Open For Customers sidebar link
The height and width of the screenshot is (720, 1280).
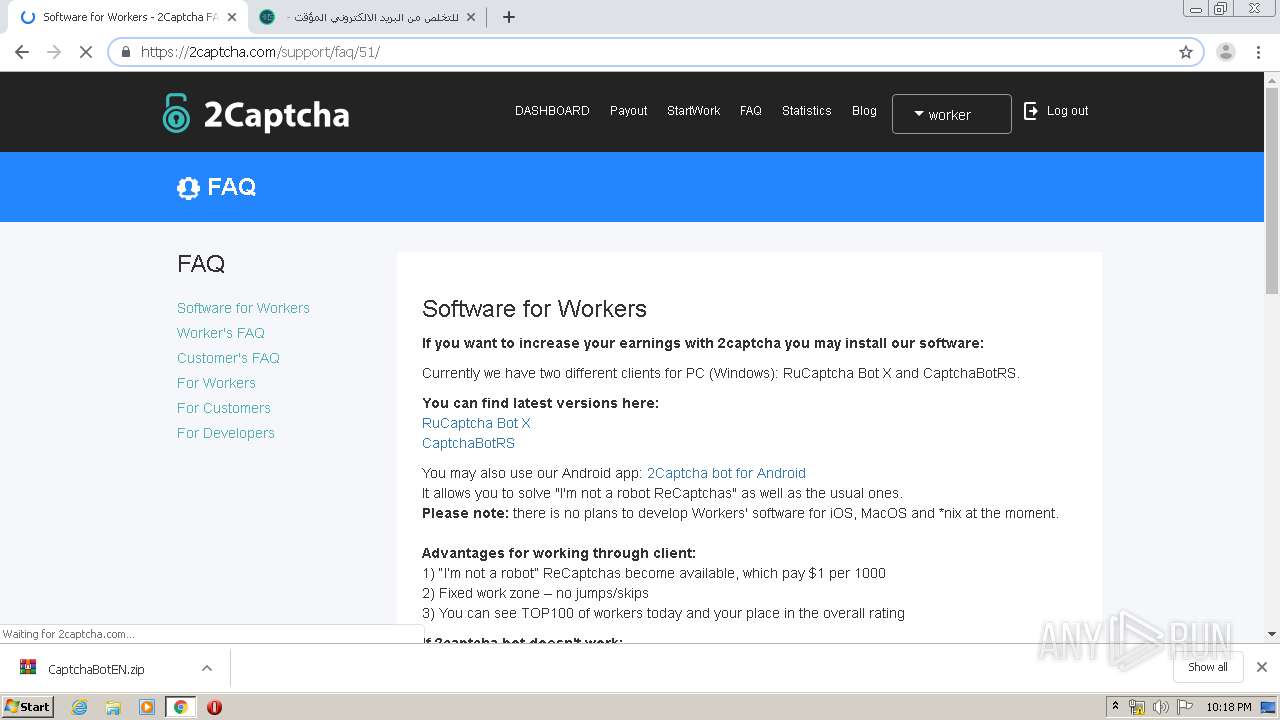pyautogui.click(x=224, y=408)
